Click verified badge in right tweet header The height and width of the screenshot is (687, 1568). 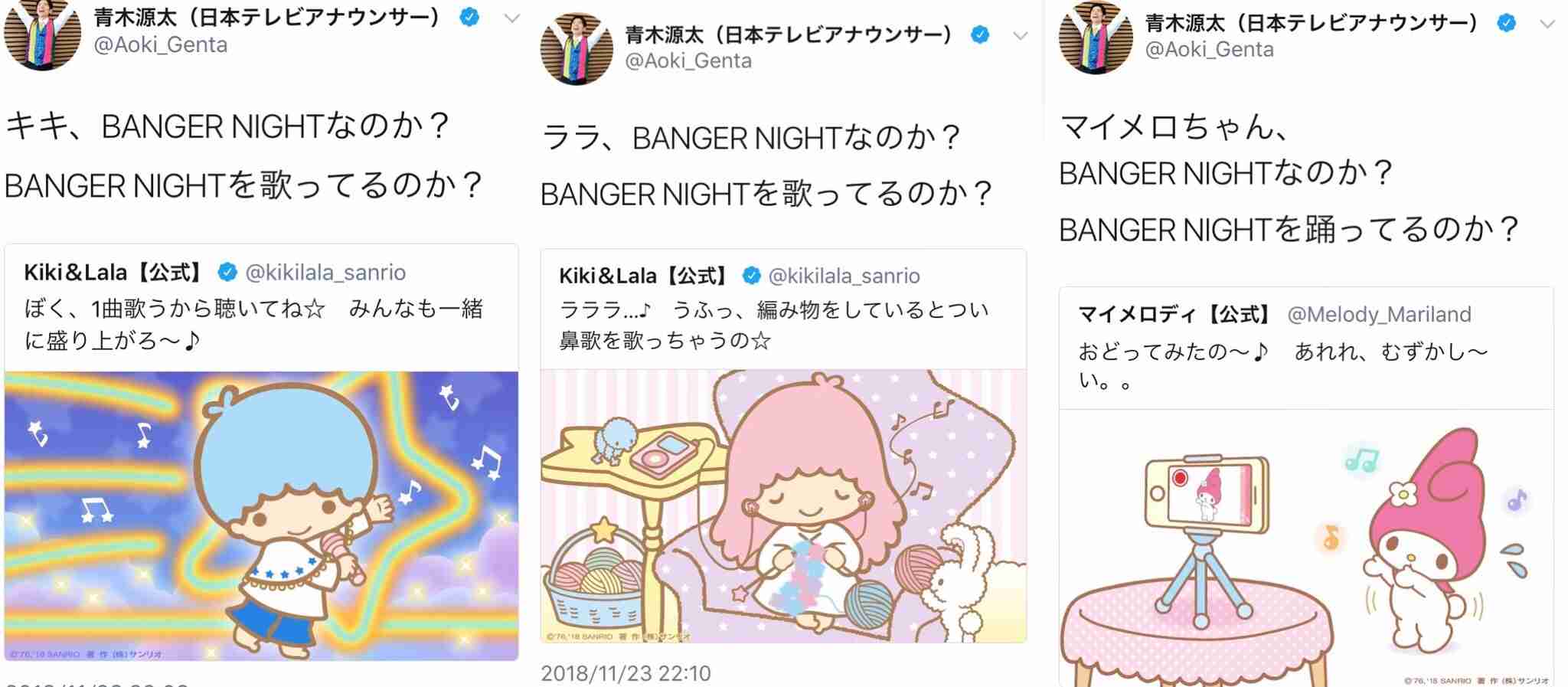(1506, 23)
